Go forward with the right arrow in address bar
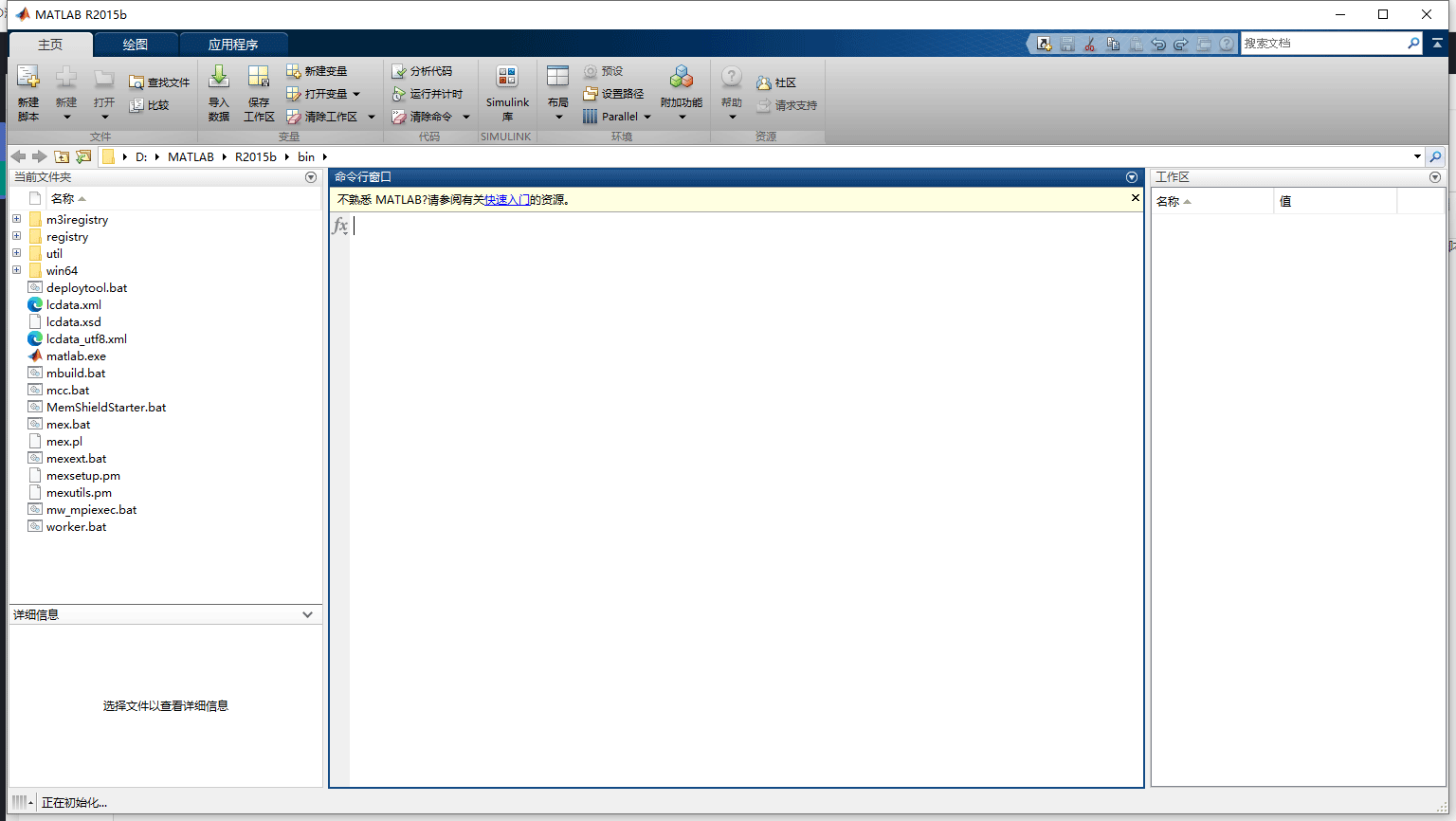Screen dimensions: 1456x821 coord(39,156)
